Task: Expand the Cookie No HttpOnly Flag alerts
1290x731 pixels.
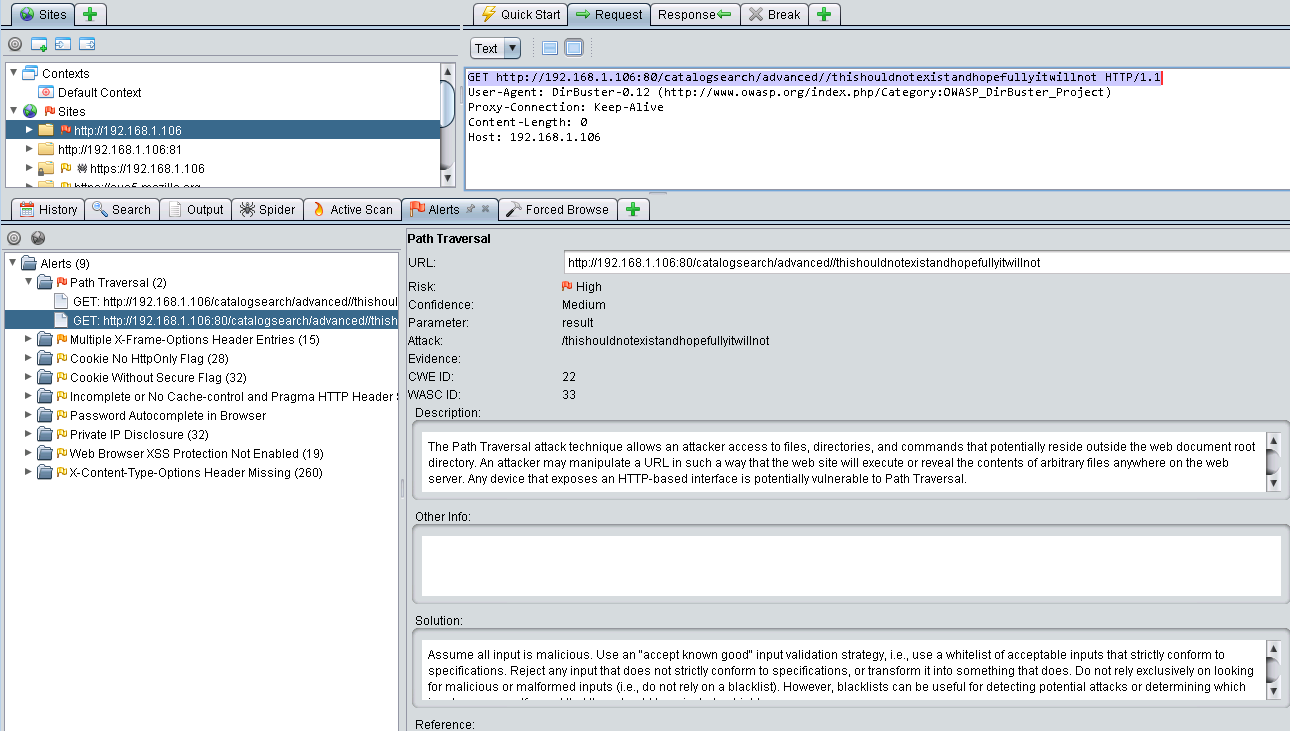Action: 29,359
